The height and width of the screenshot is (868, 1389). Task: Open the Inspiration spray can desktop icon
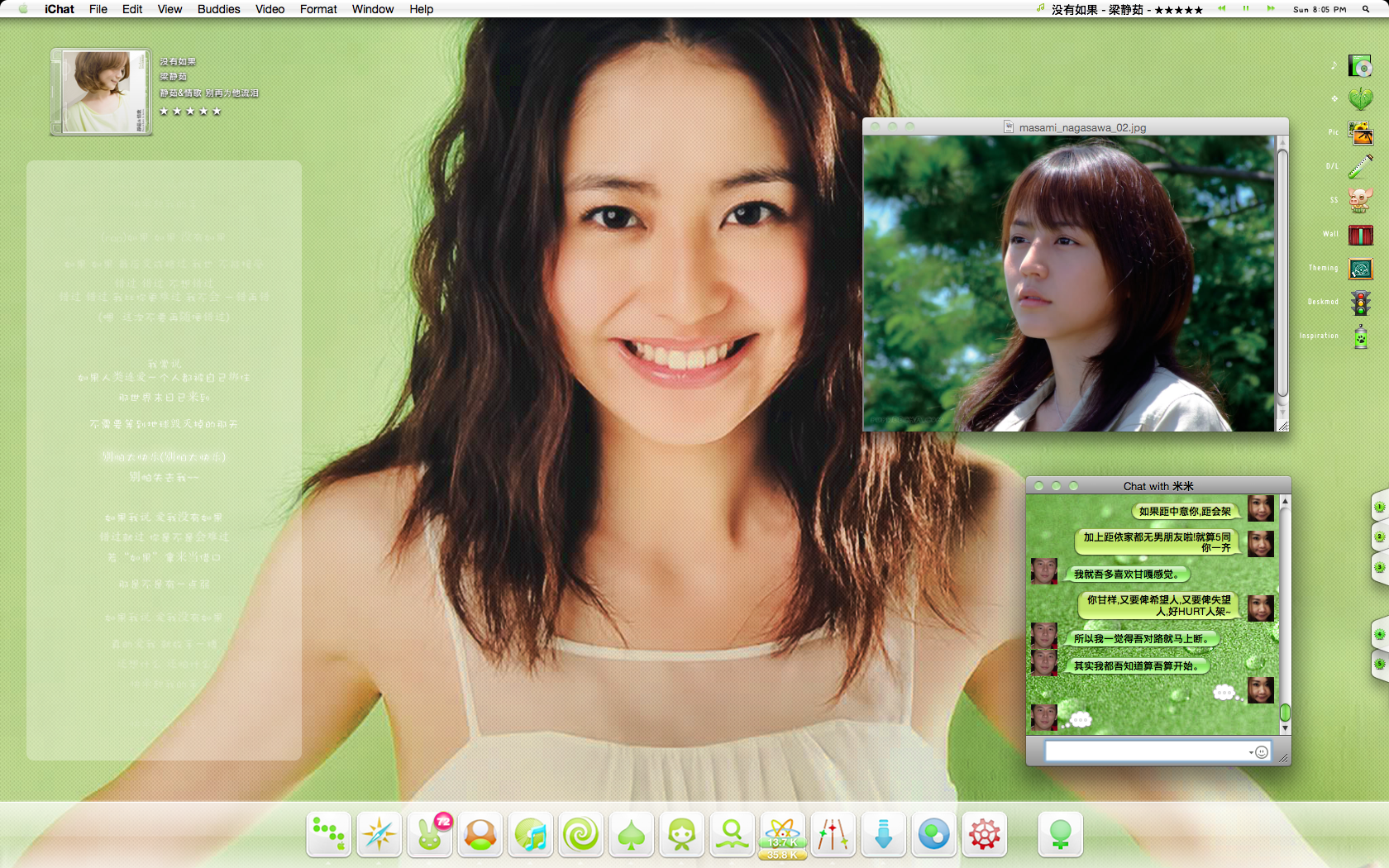[x=1360, y=336]
